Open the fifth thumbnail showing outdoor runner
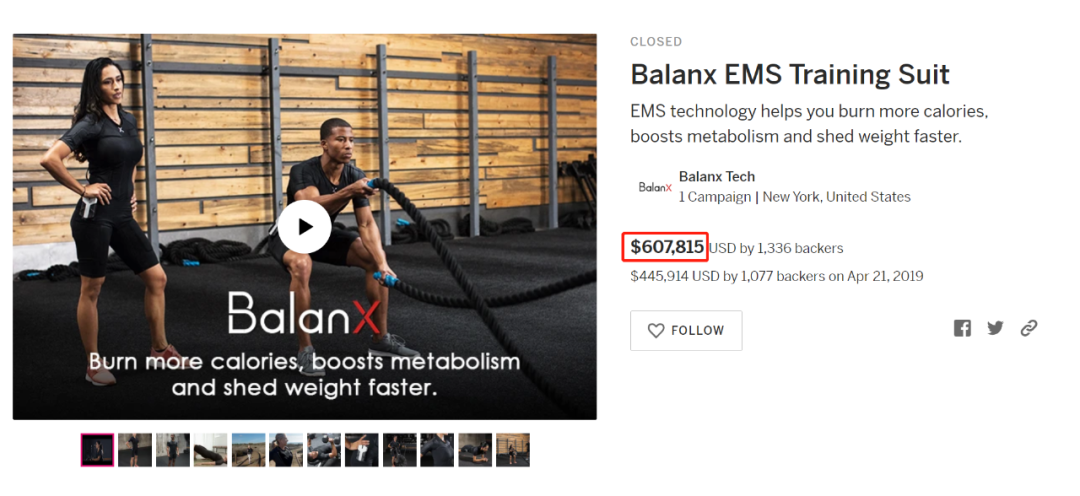The width and height of the screenshot is (1080, 496). point(248,450)
